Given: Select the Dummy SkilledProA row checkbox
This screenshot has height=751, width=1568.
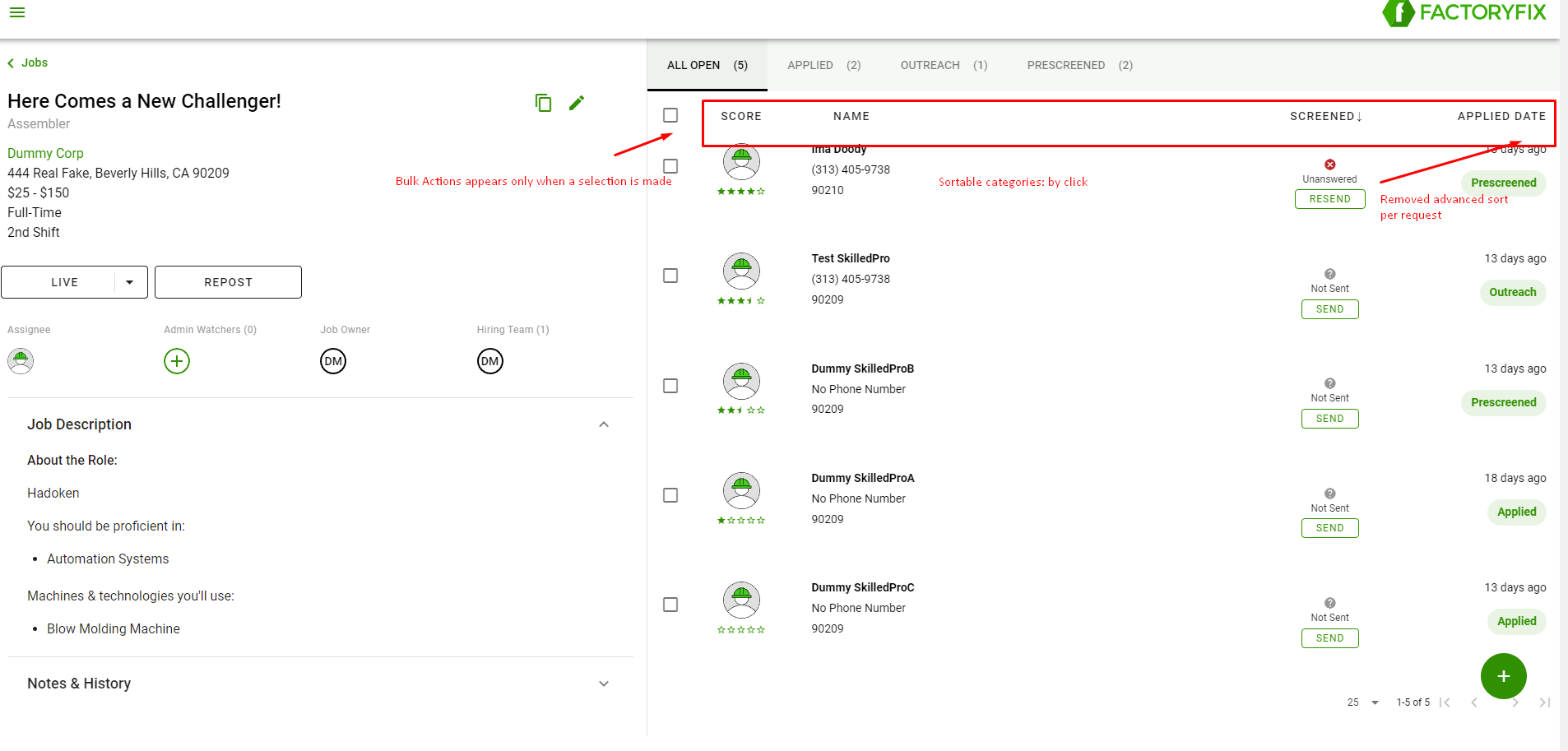Looking at the screenshot, I should pos(670,495).
